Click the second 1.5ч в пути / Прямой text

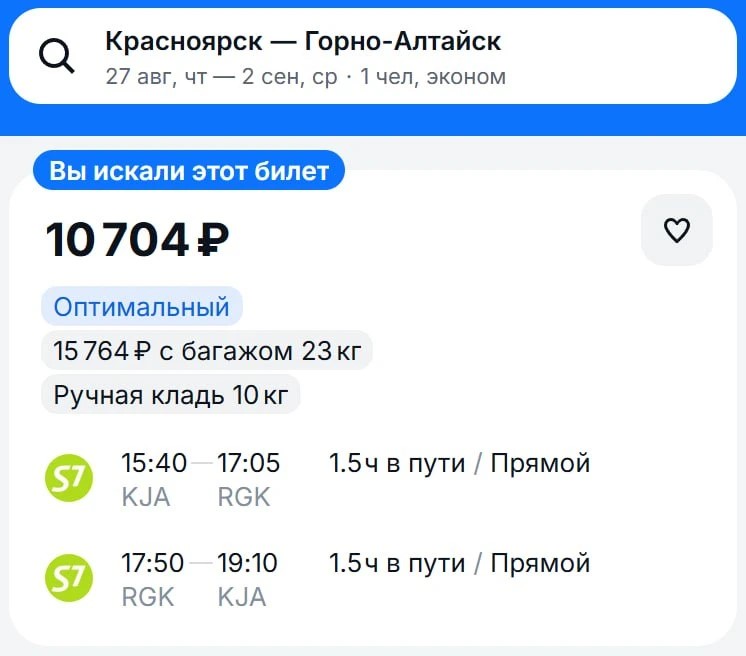(459, 563)
